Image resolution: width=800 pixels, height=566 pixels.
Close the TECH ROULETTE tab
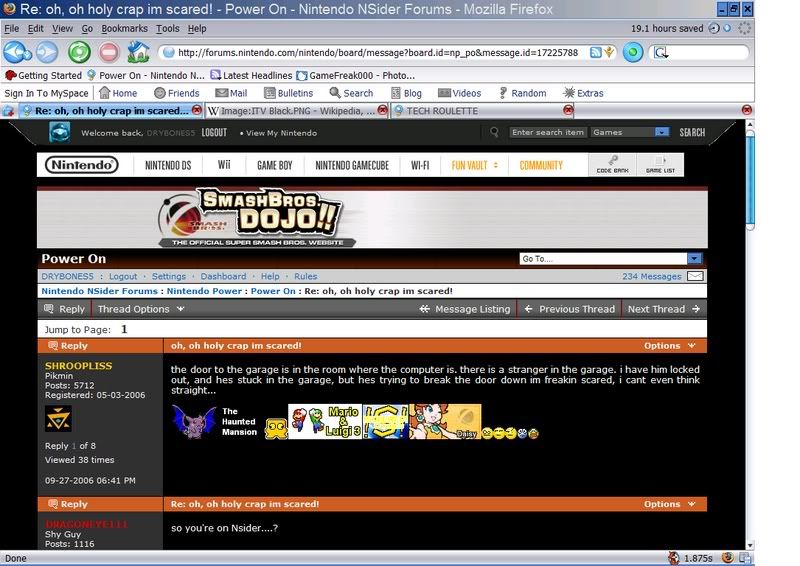click(568, 110)
